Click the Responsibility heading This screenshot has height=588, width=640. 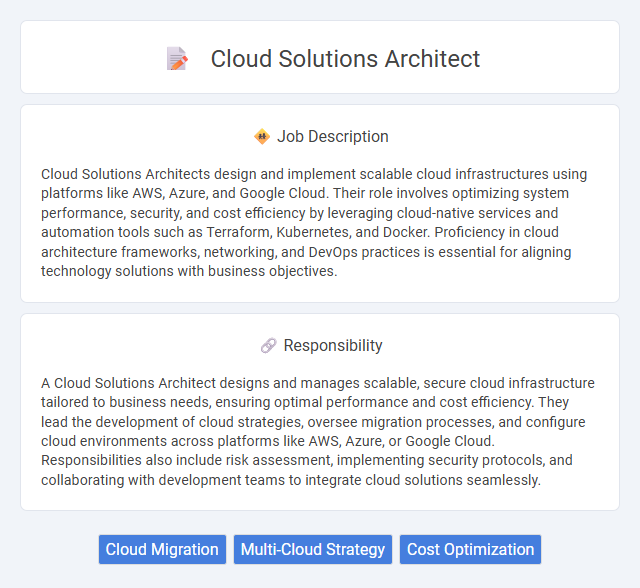pyautogui.click(x=333, y=346)
